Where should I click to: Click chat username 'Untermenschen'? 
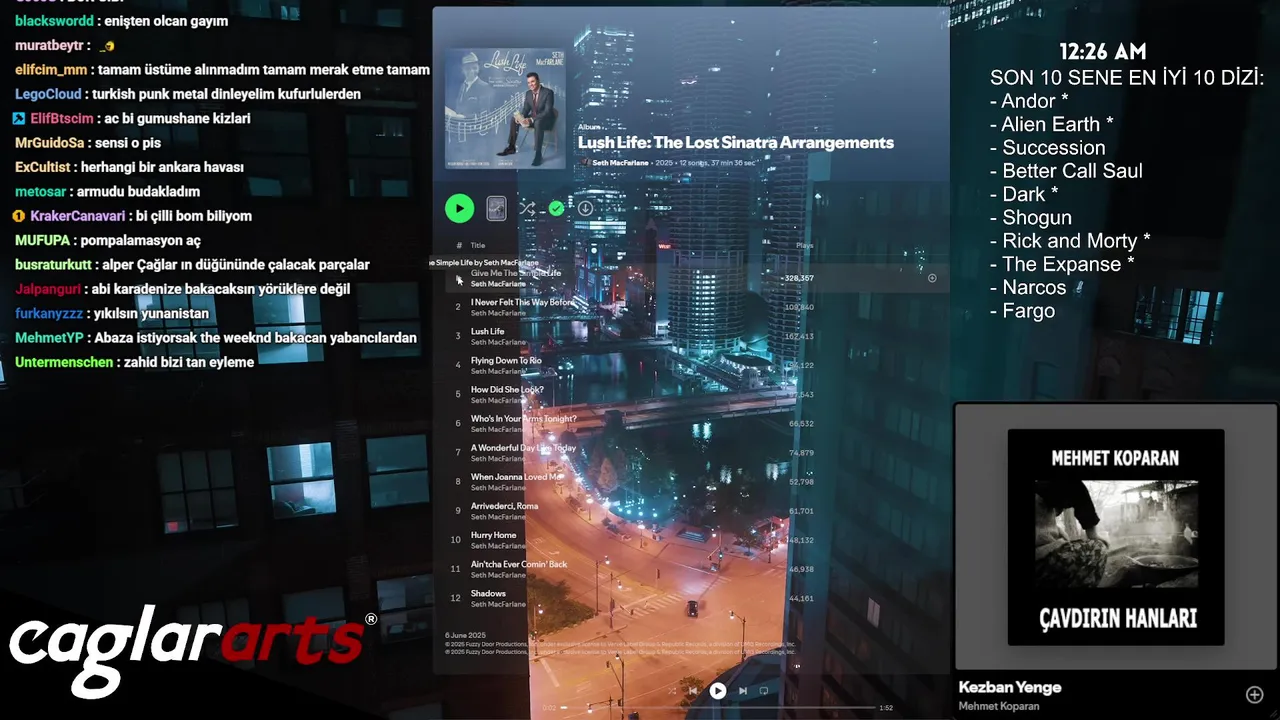(64, 362)
